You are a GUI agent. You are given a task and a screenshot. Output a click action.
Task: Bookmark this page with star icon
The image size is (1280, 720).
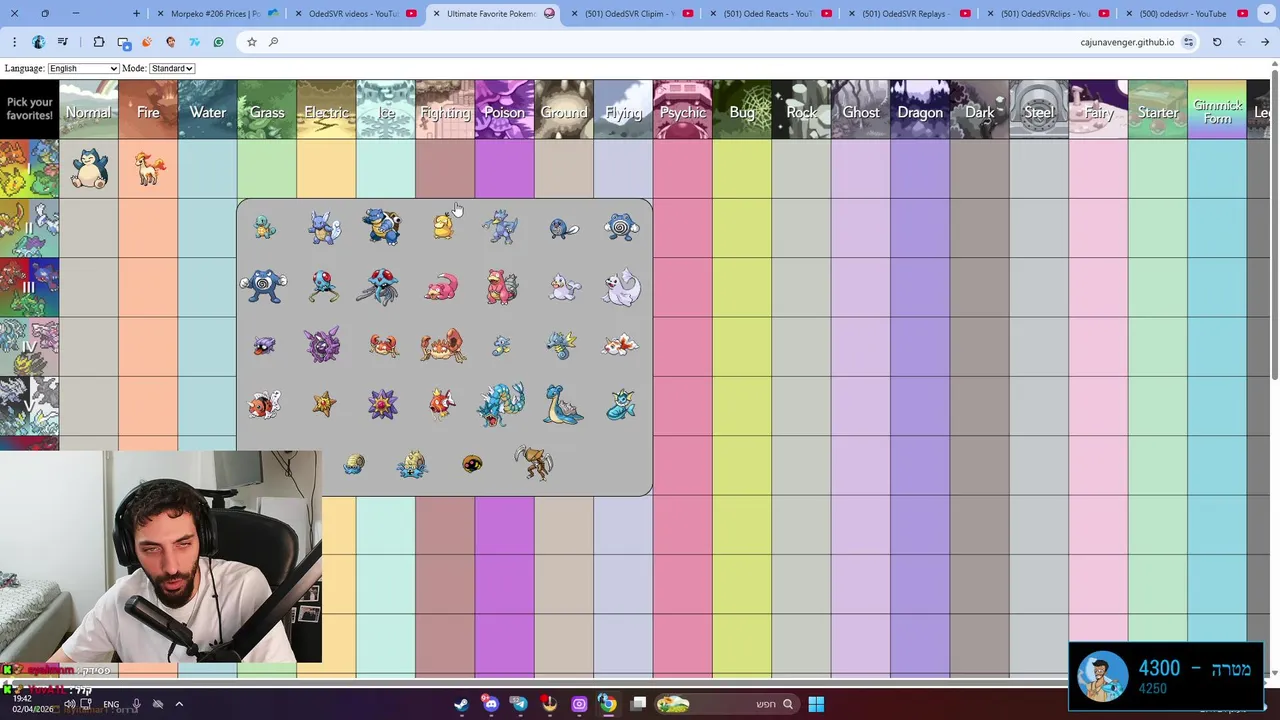coord(251,42)
